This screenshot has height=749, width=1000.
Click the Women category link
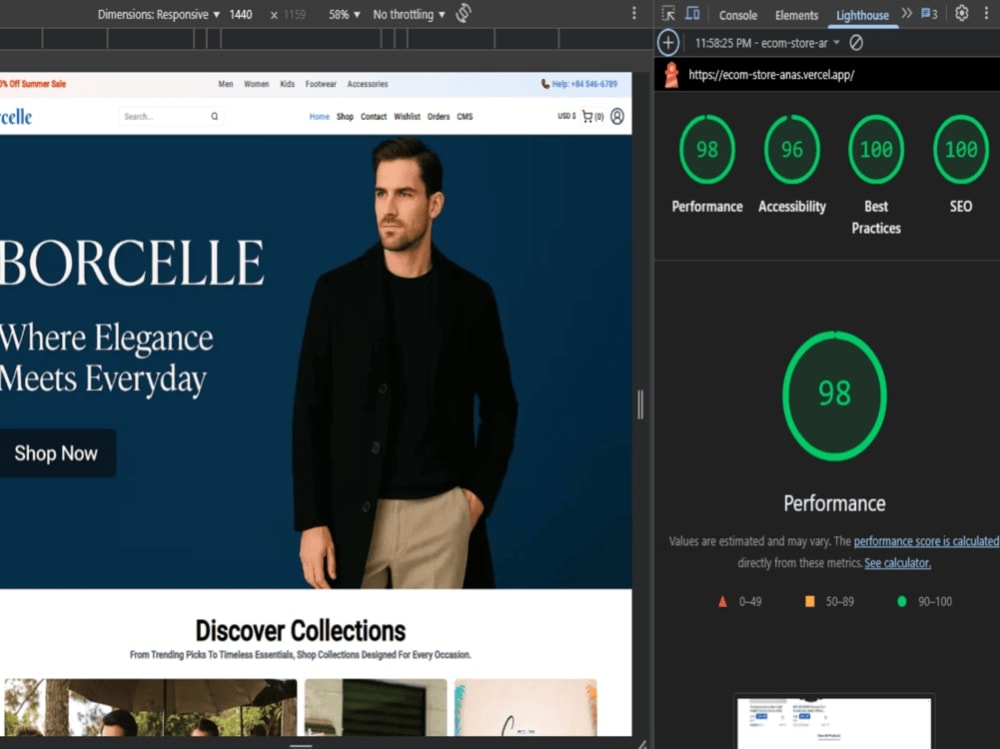click(x=256, y=84)
